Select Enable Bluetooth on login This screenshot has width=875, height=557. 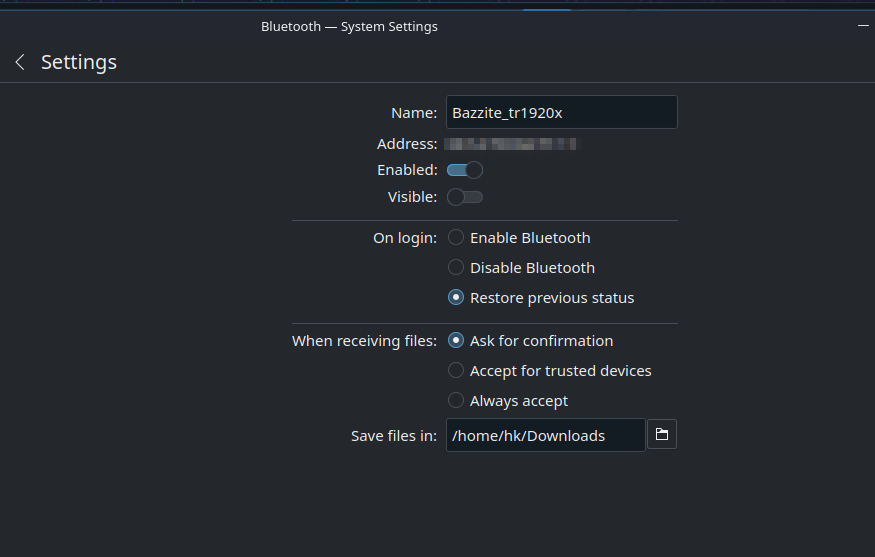pos(456,238)
